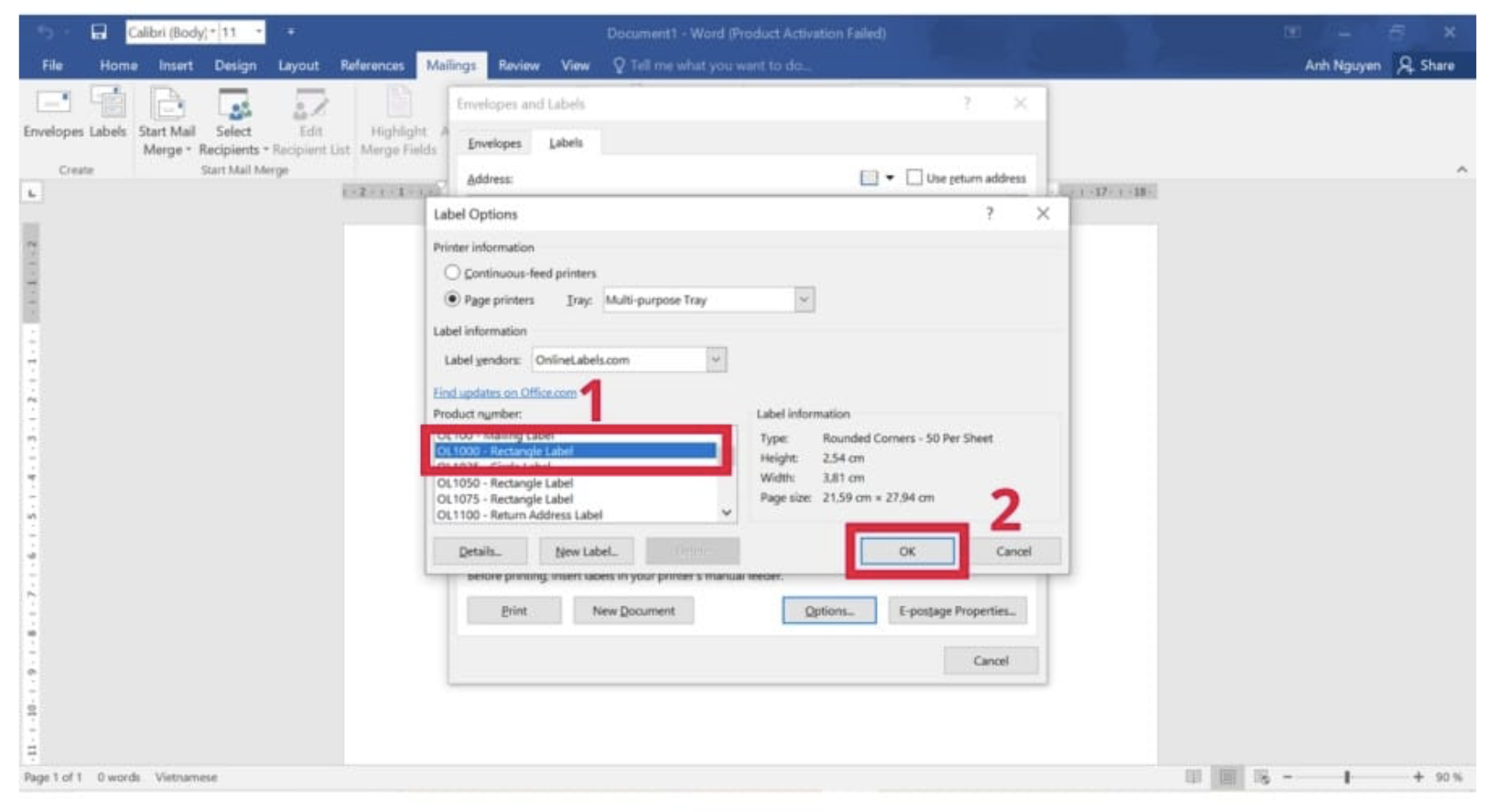Image resolution: width=1500 pixels, height=812 pixels.
Task: Open the Font size dropdown arrow
Action: (x=258, y=32)
